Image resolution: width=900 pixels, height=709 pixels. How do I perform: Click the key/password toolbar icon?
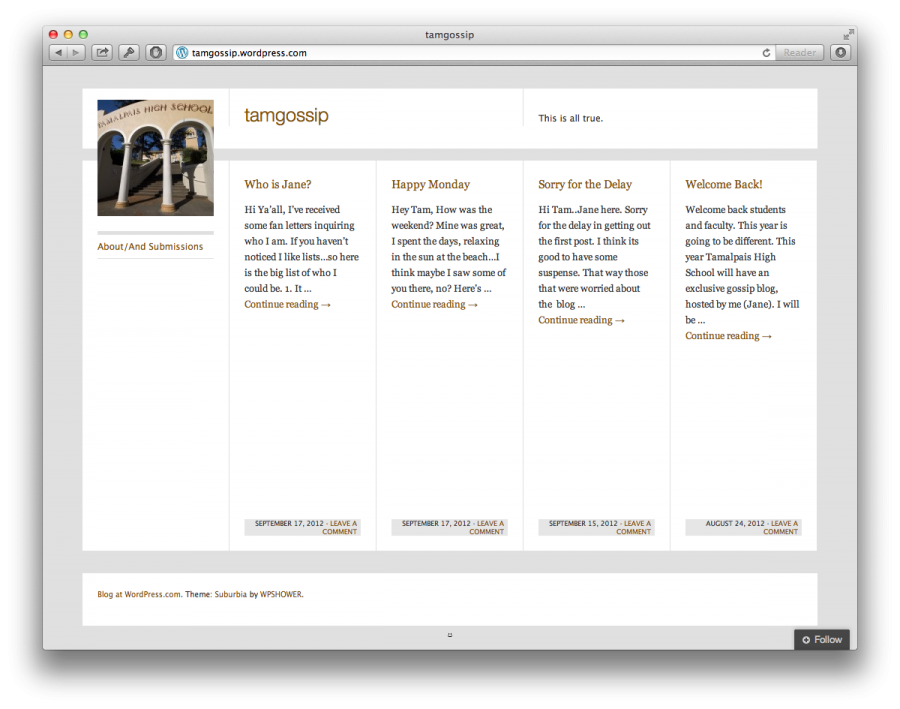coord(129,53)
